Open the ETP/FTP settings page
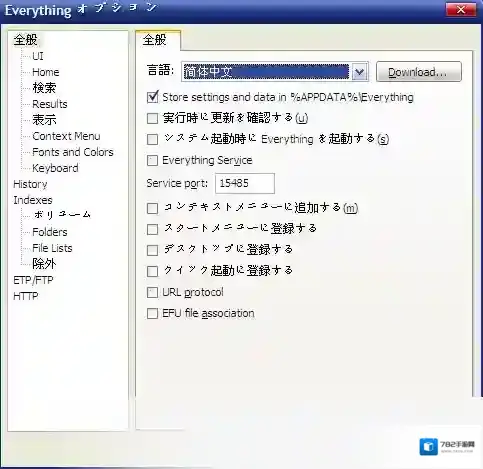Viewport: 483px width, 469px height. tap(33, 280)
